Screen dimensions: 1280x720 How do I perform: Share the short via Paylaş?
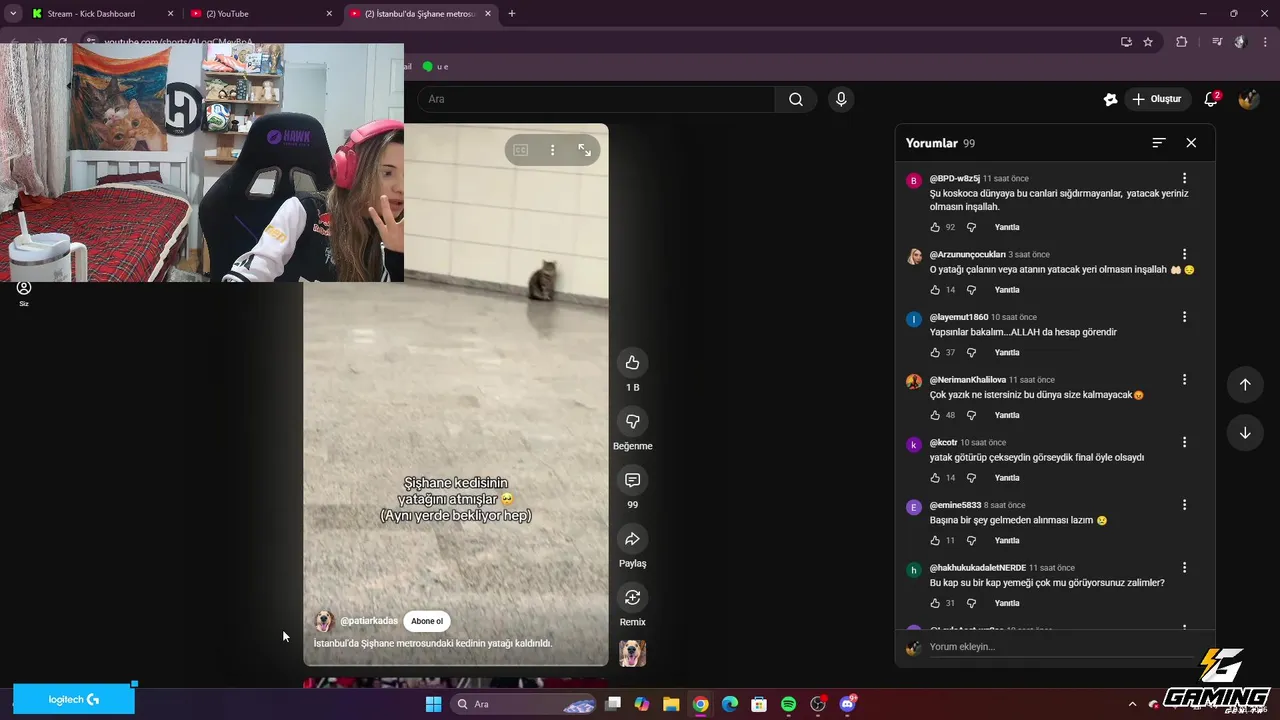pyautogui.click(x=632, y=539)
